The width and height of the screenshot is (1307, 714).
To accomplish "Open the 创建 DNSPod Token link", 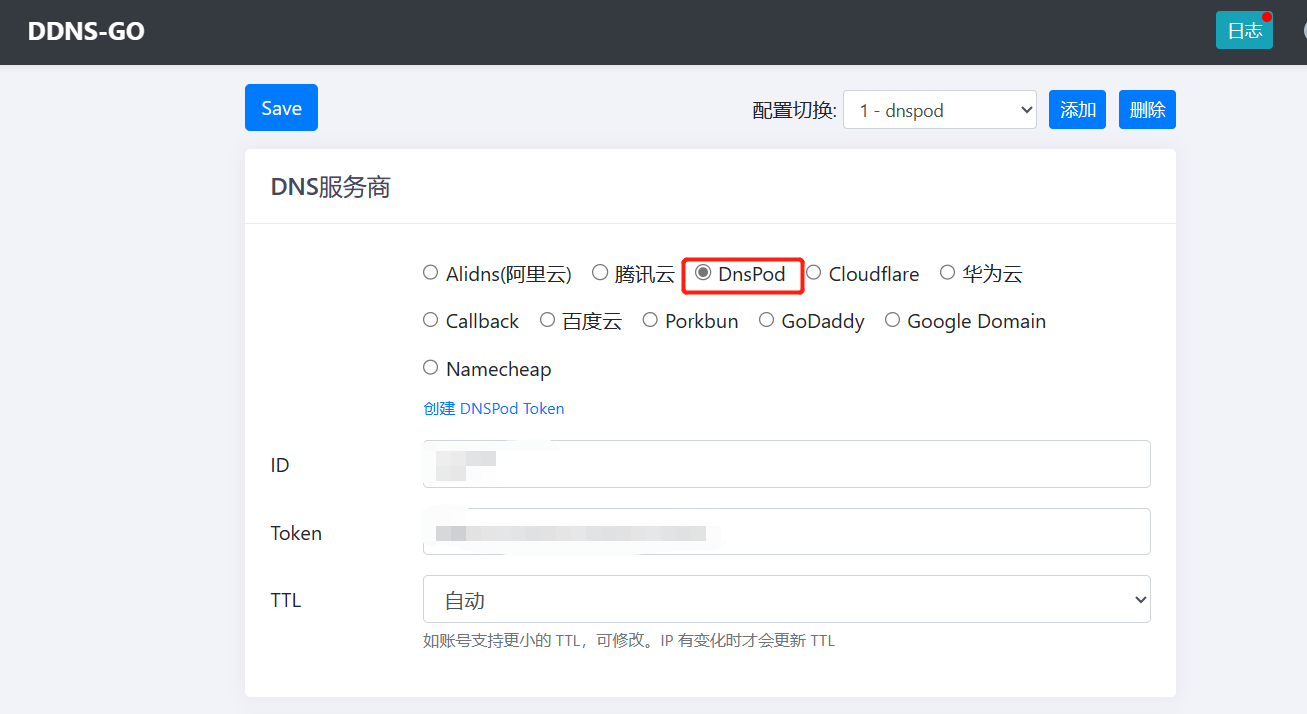I will (494, 408).
